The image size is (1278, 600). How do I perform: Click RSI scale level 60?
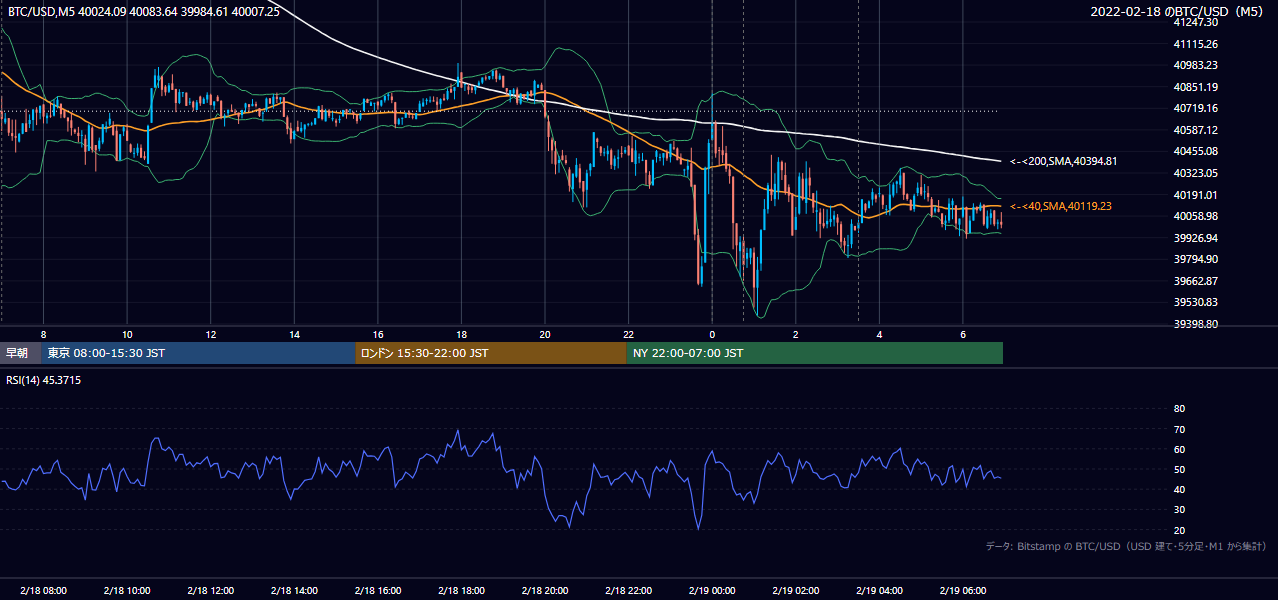click(x=1179, y=449)
